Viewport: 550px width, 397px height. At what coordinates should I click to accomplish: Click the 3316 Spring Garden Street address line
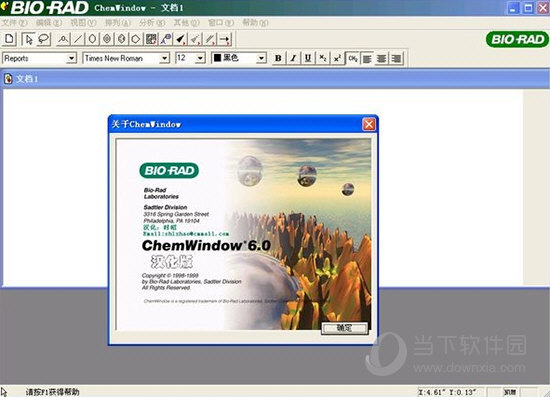176,214
